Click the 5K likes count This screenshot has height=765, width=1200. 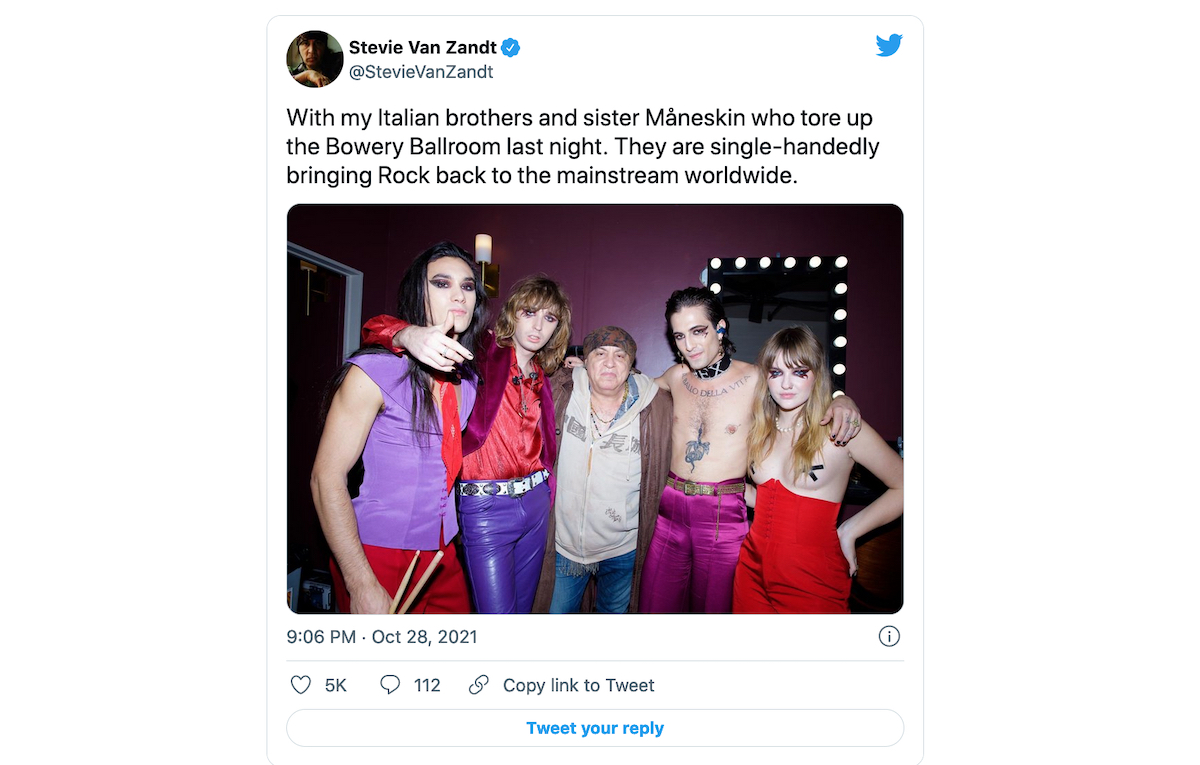point(336,685)
